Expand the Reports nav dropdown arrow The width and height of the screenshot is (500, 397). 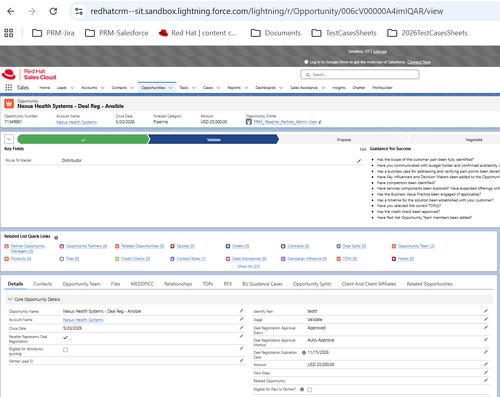click(x=246, y=88)
